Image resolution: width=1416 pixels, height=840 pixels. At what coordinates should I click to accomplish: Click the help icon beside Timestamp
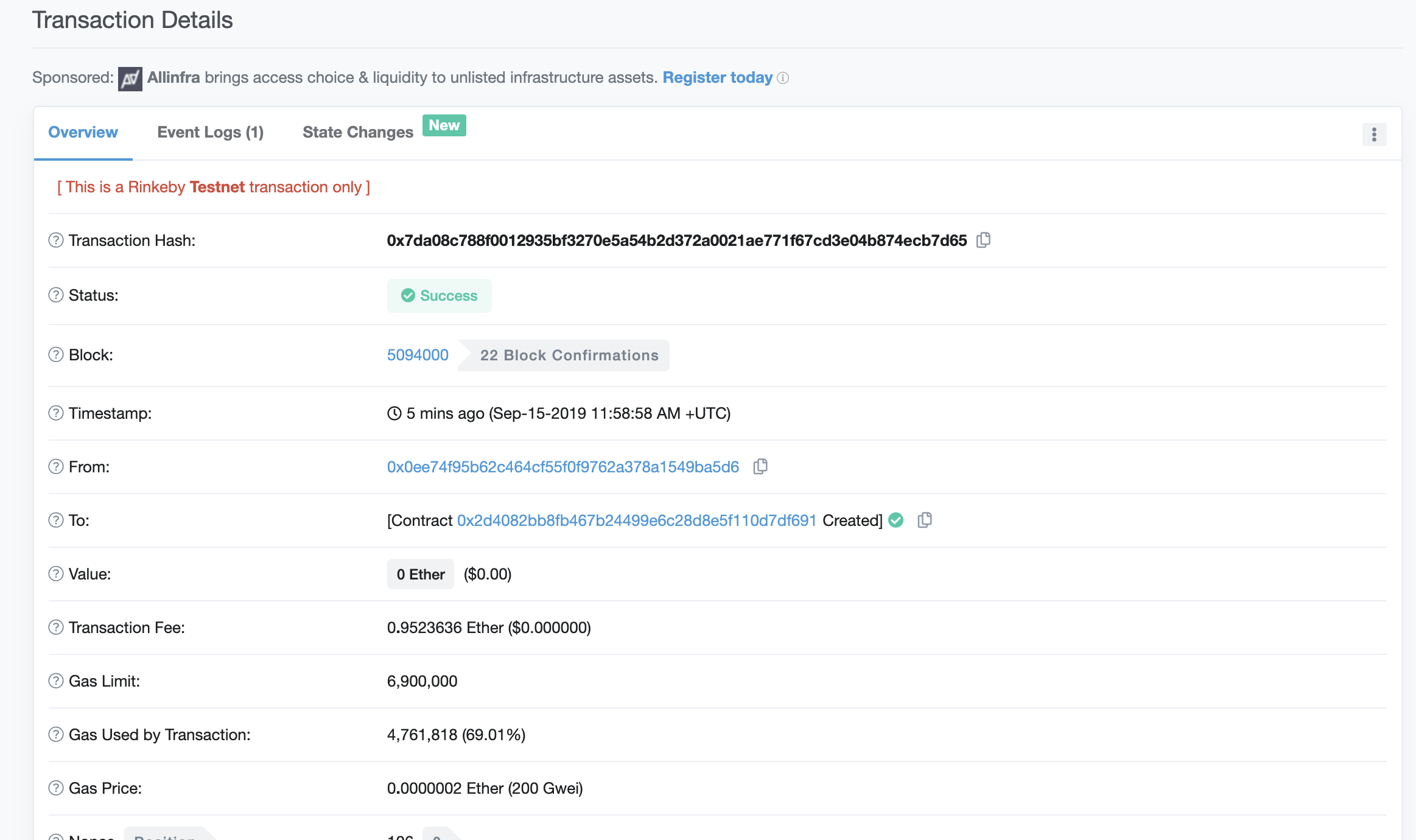[x=56, y=413]
